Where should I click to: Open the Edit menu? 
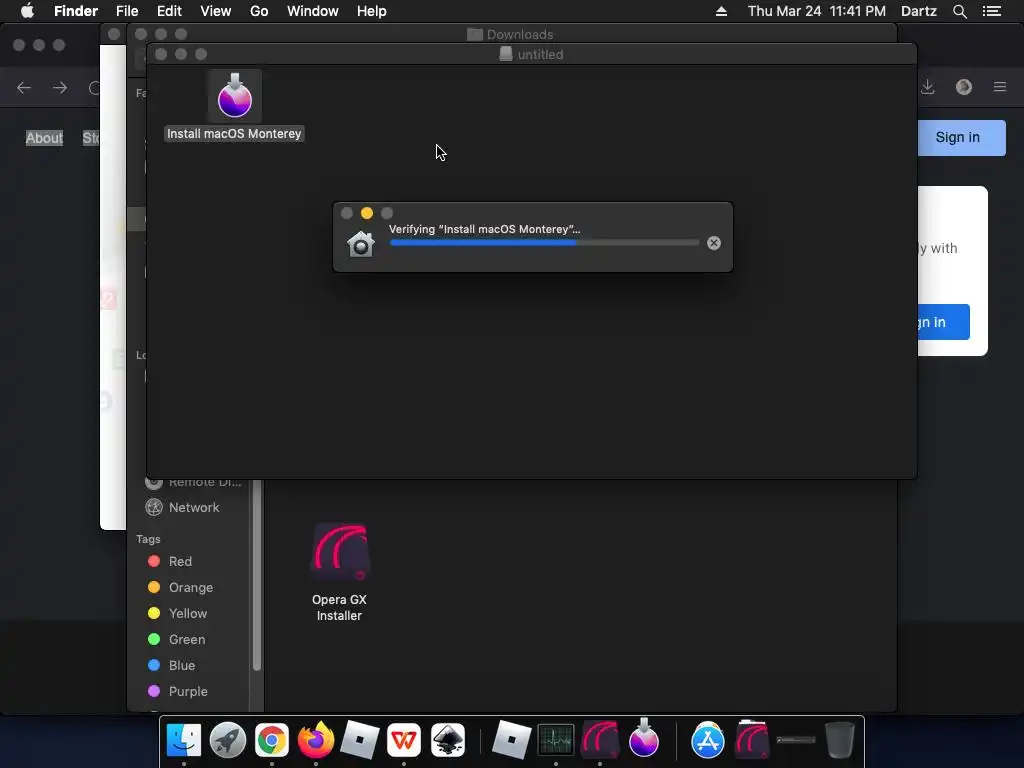(x=169, y=11)
